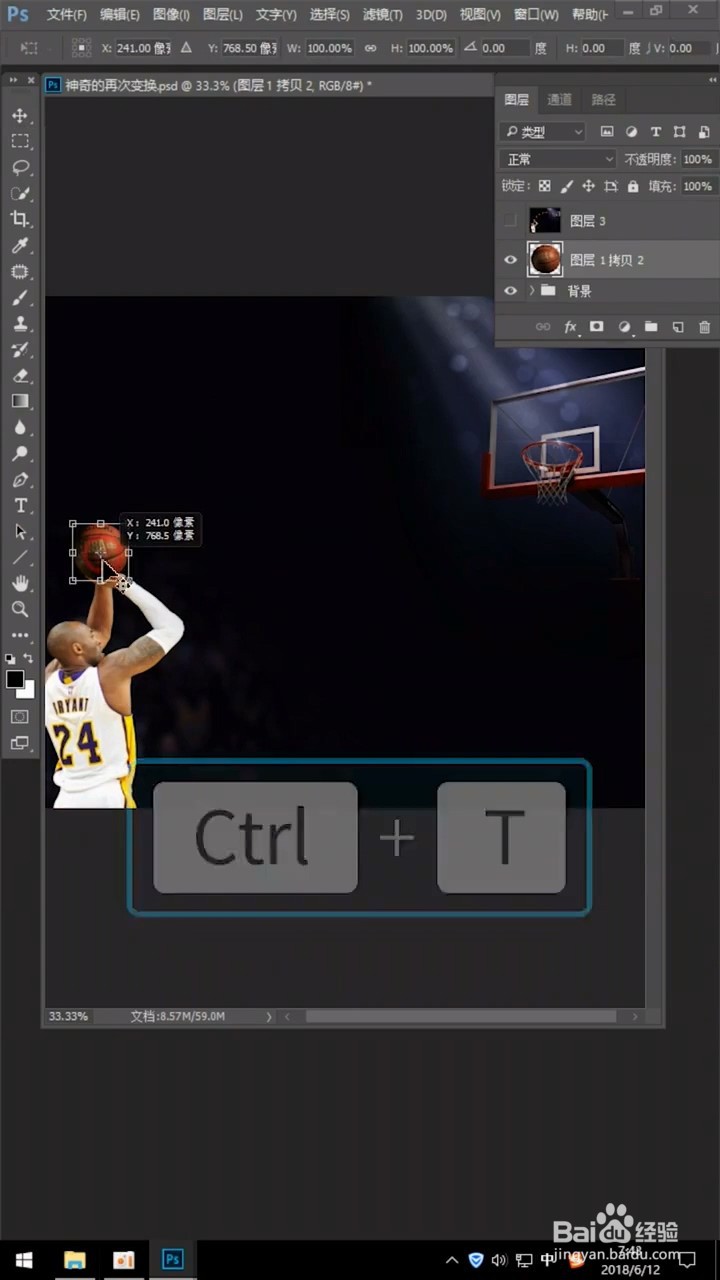Click the horizontal scrollbar thumb
The image size is (720, 1280).
point(461,1016)
